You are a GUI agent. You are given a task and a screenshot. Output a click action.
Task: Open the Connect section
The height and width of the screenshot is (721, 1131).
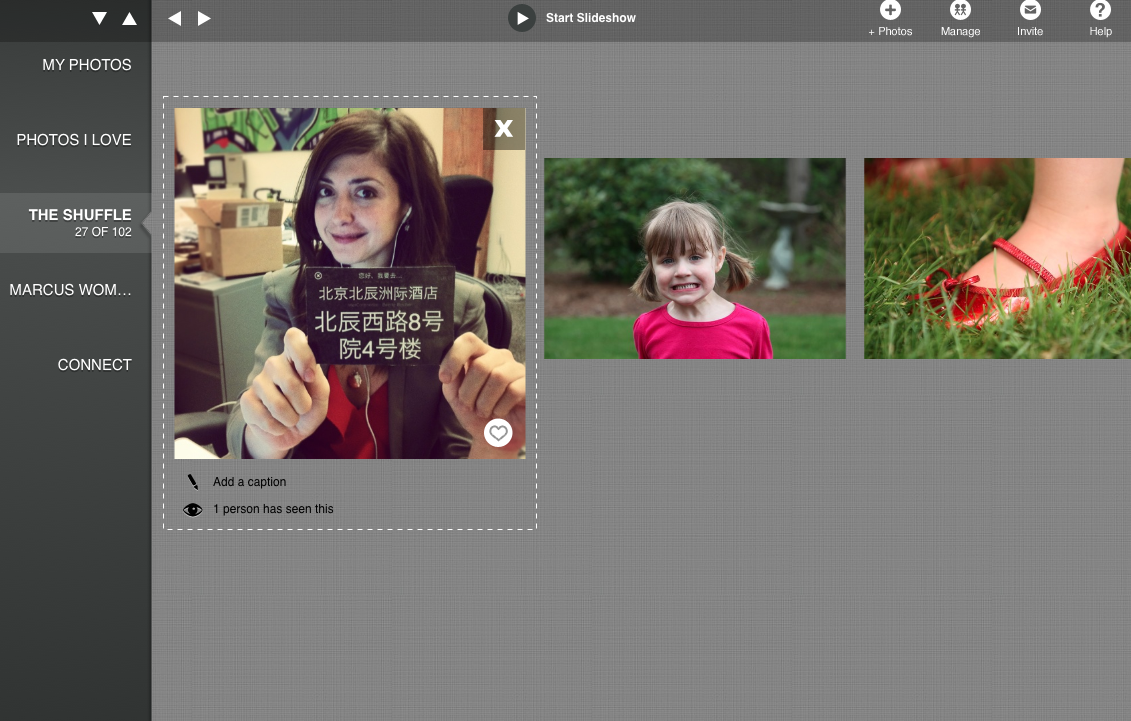pyautogui.click(x=94, y=365)
